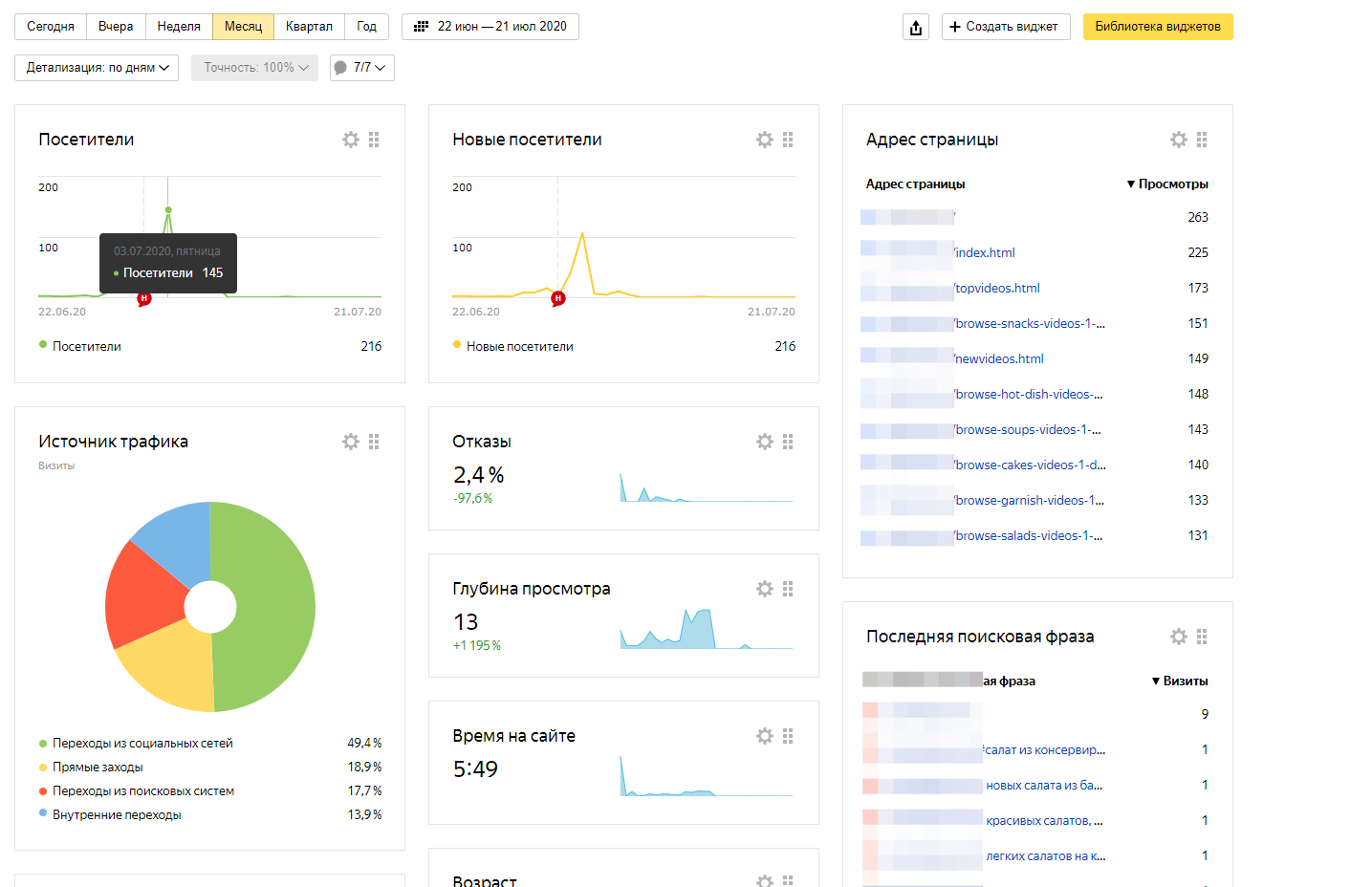Viewport: 1372px width, 887px height.
Task: Click gear icon on Отказы widget
Action: click(765, 442)
